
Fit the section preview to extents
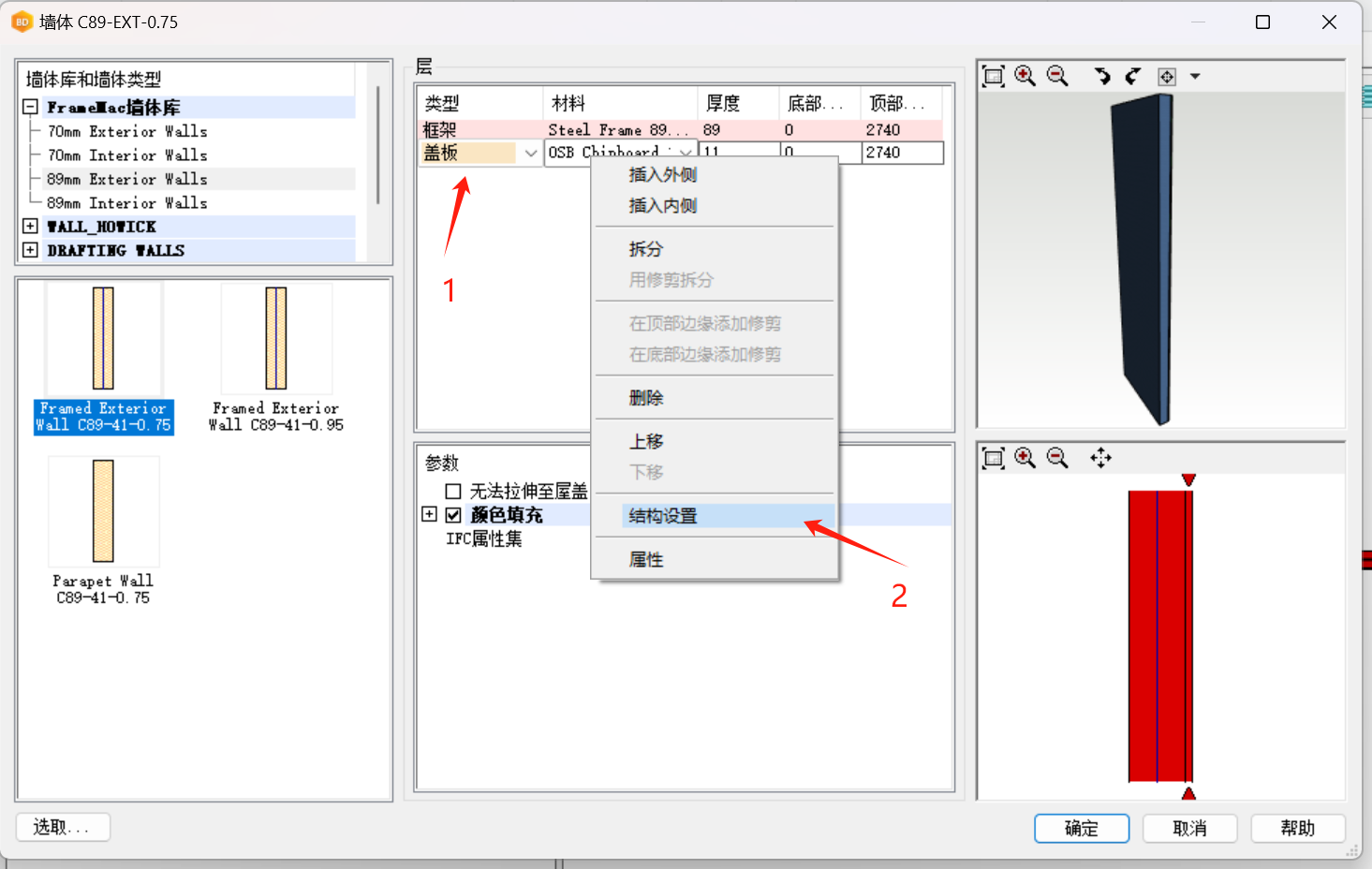(993, 458)
